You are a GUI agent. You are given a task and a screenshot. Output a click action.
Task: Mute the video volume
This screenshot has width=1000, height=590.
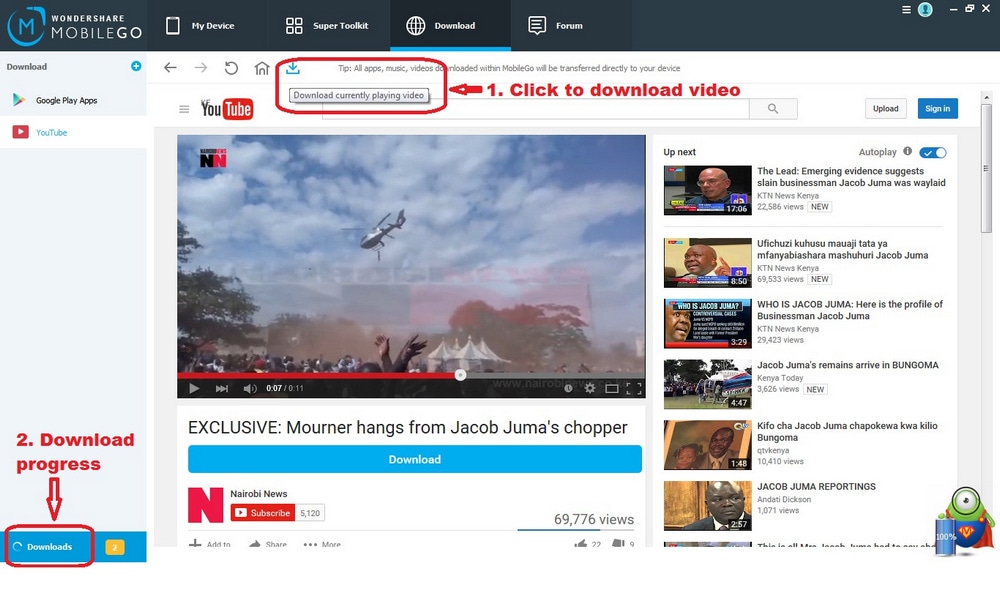point(250,388)
